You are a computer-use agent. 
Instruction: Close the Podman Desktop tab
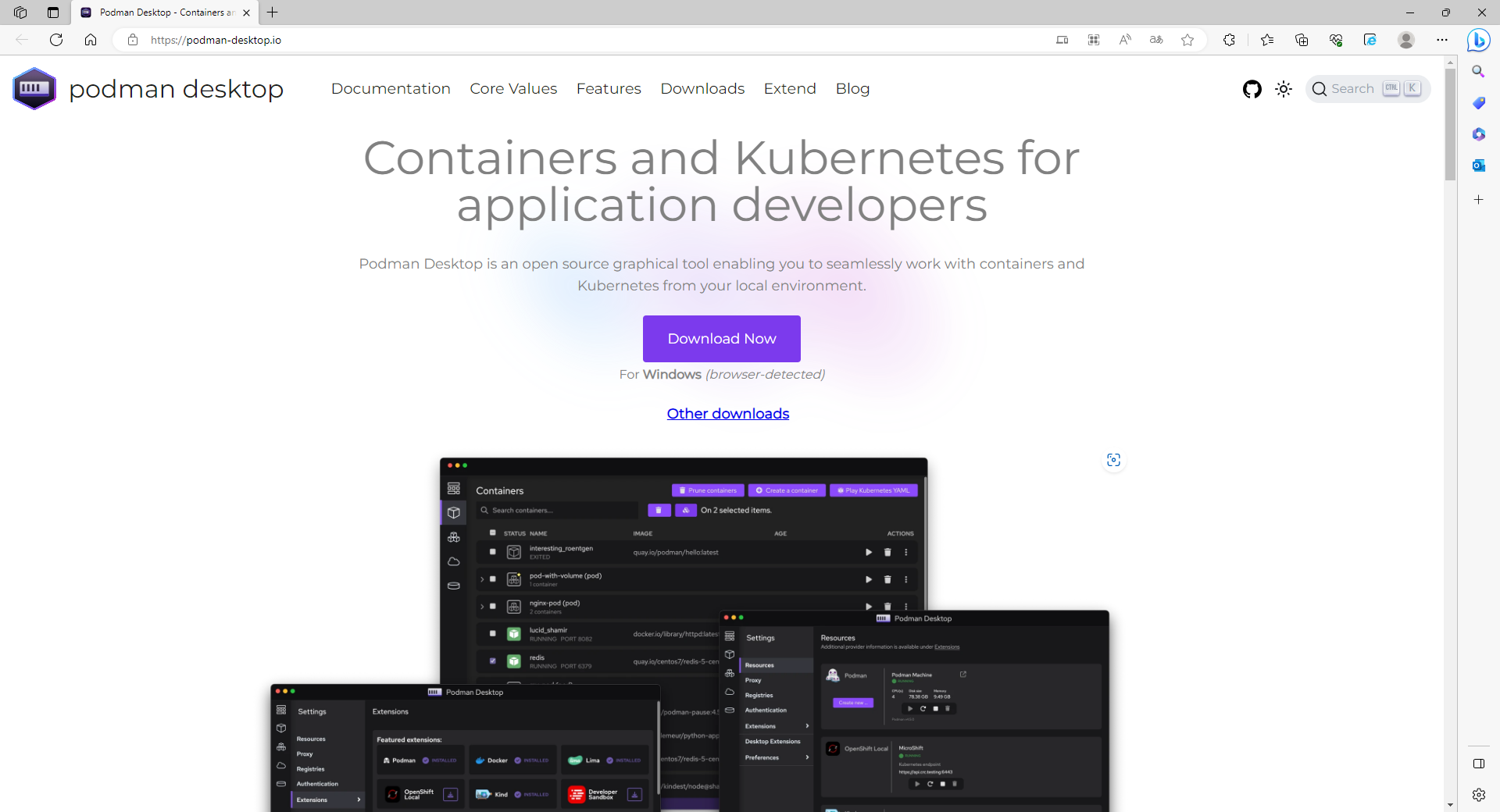coord(246,12)
